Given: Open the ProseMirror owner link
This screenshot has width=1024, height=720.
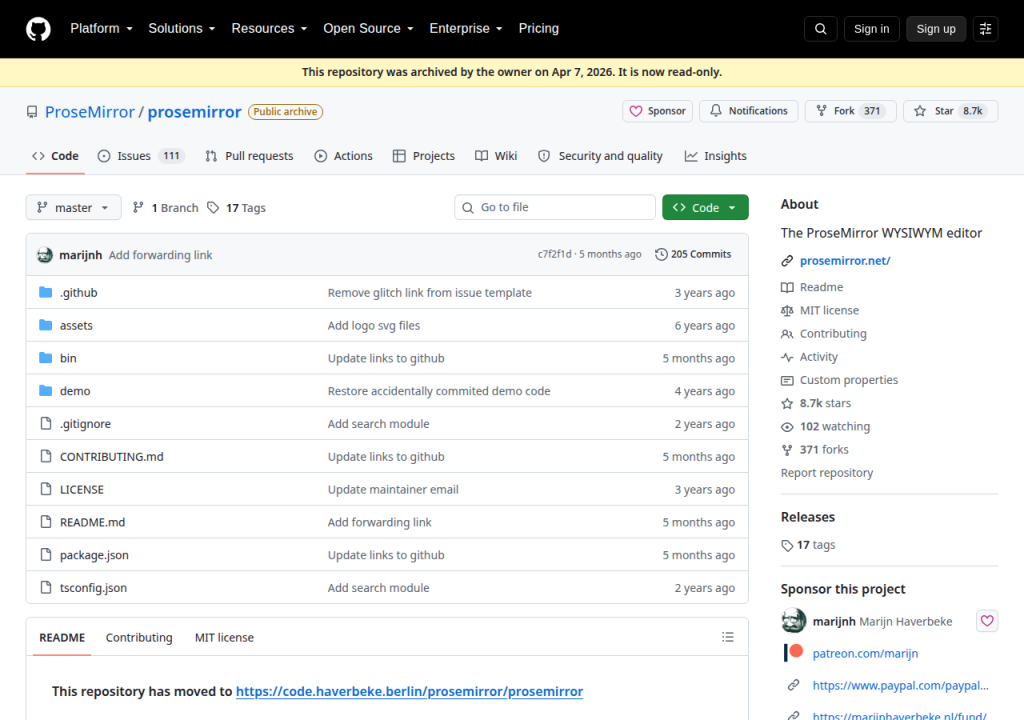Looking at the screenshot, I should [89, 112].
